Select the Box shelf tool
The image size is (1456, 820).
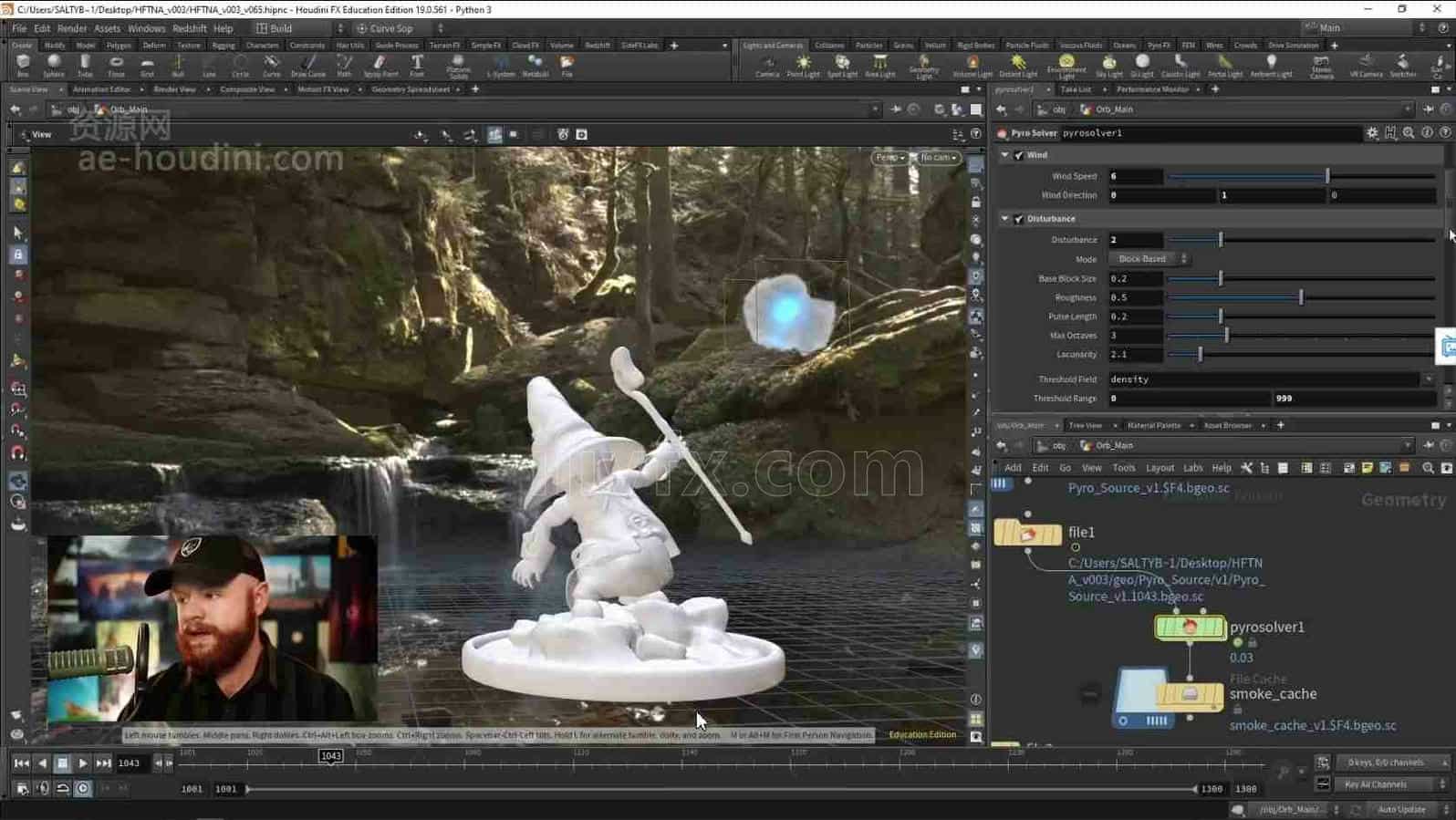[x=23, y=65]
